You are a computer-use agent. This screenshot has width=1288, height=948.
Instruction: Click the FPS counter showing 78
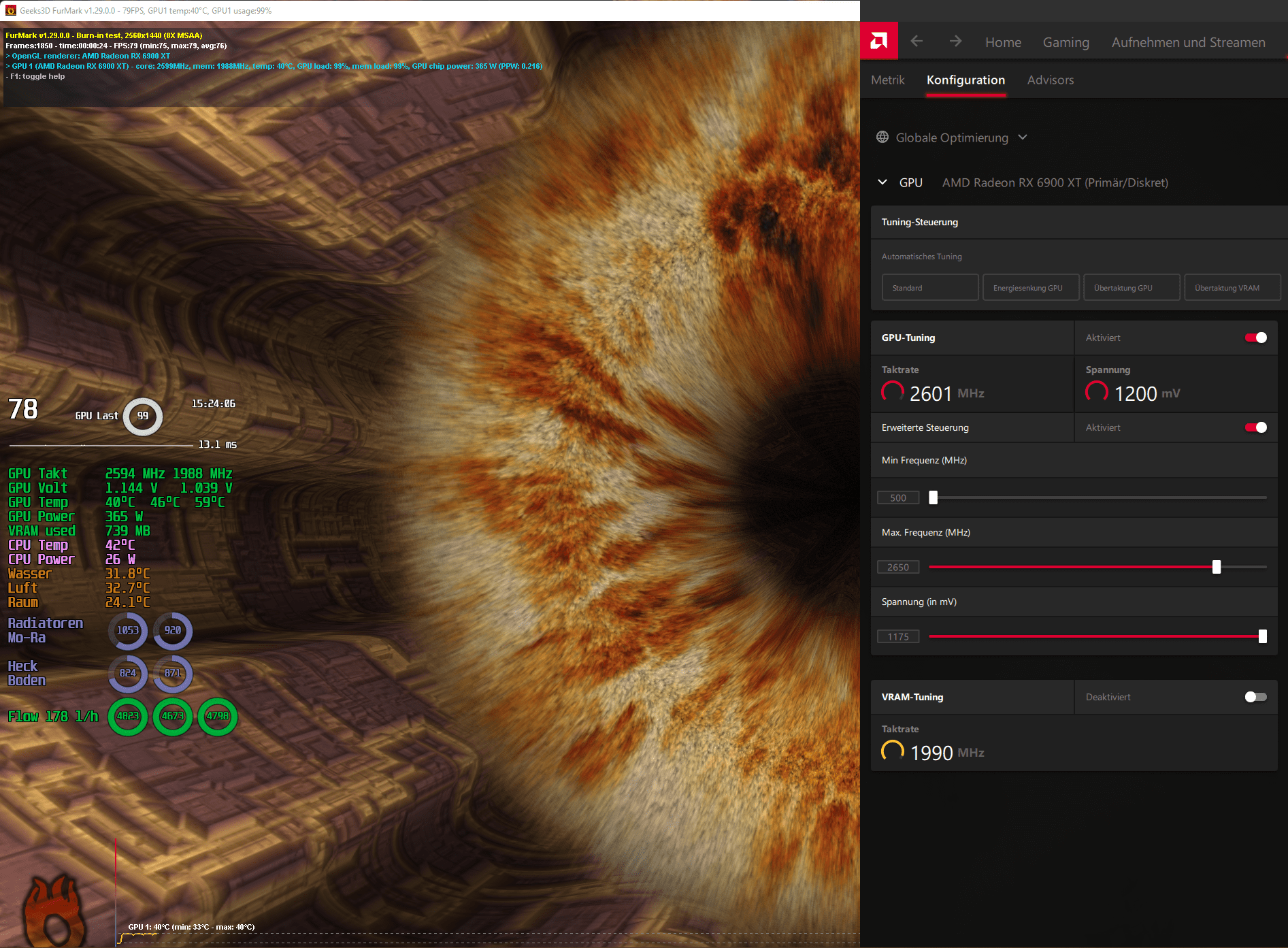coord(22,409)
